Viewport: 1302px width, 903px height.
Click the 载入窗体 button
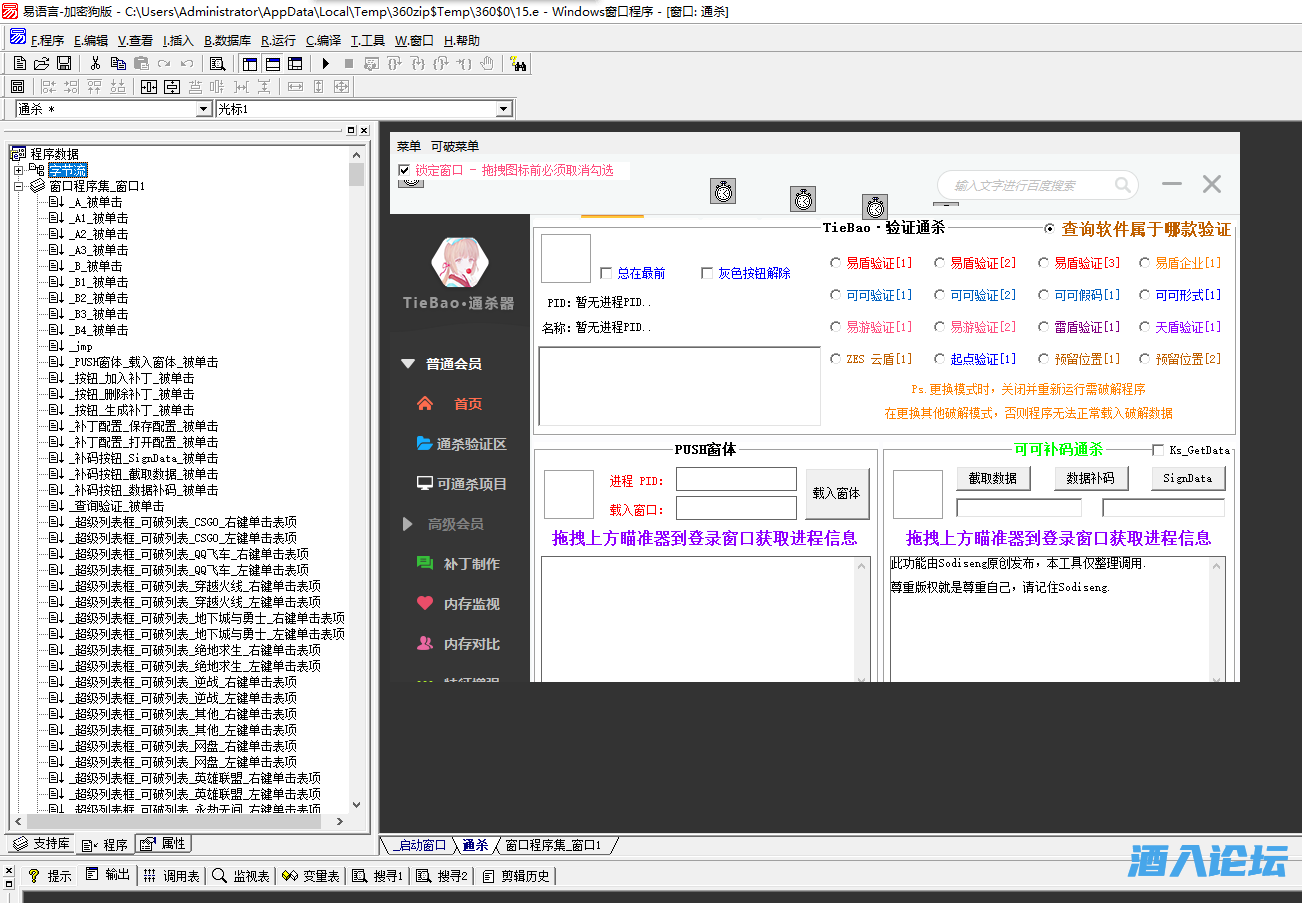click(x=838, y=492)
